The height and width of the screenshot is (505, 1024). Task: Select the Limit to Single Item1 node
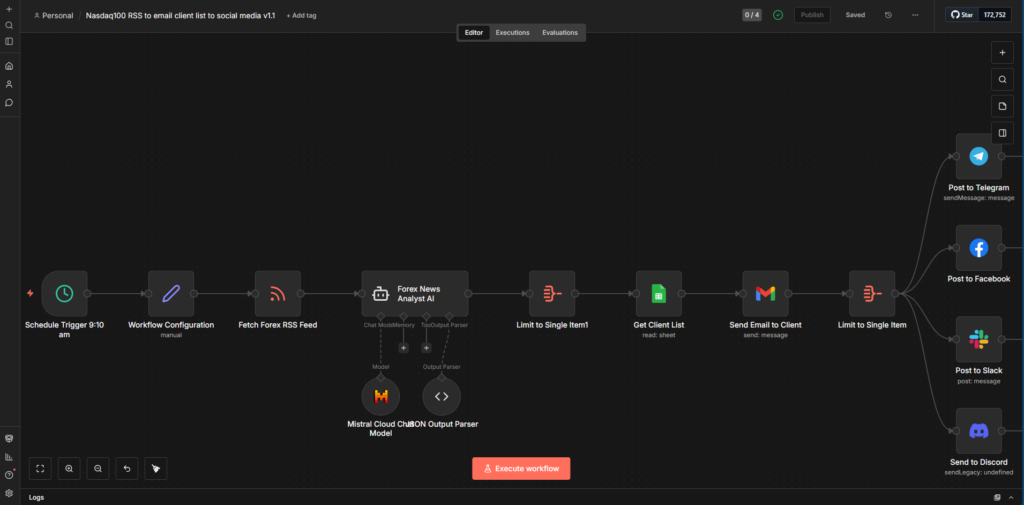[552, 294]
